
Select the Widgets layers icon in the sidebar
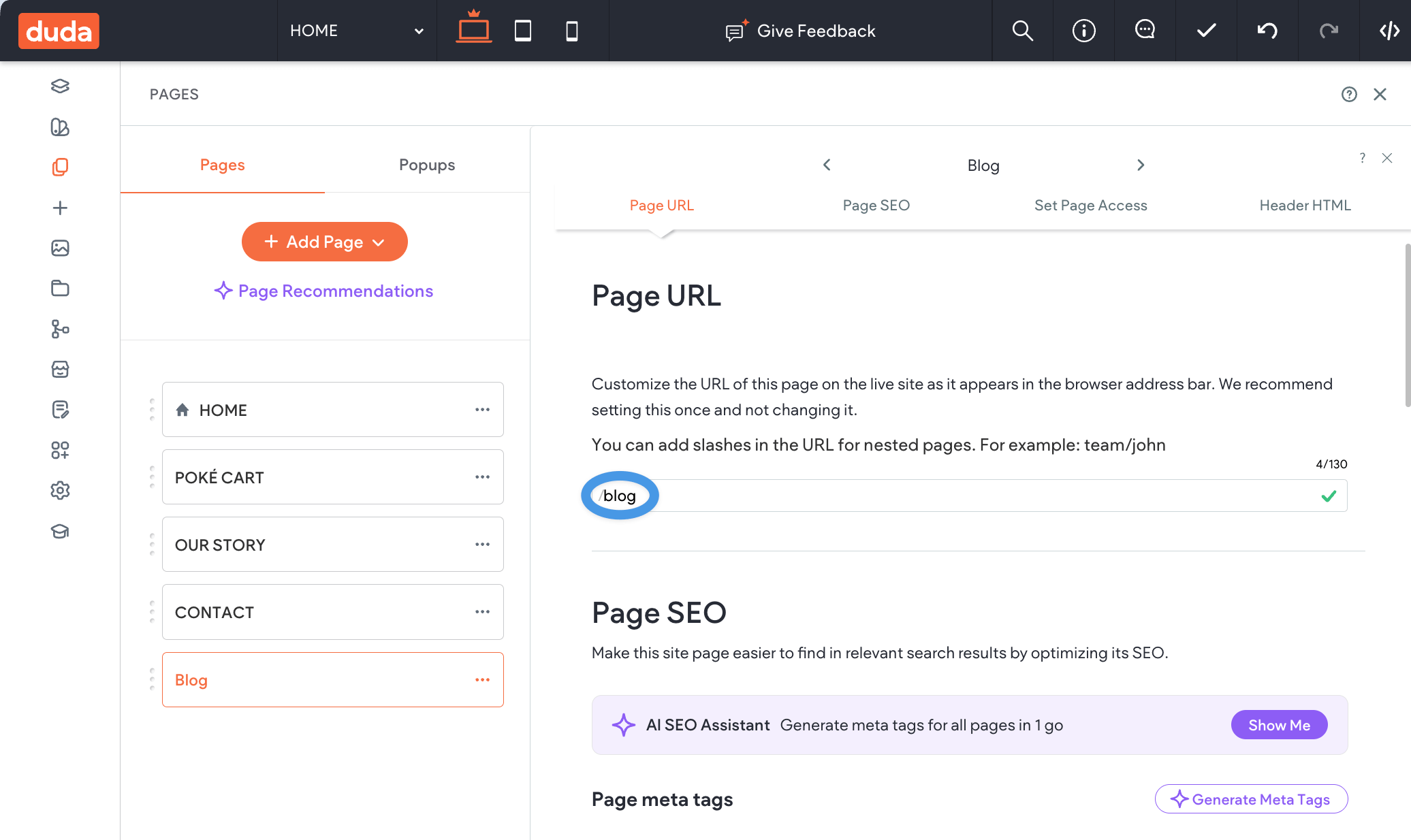click(60, 86)
